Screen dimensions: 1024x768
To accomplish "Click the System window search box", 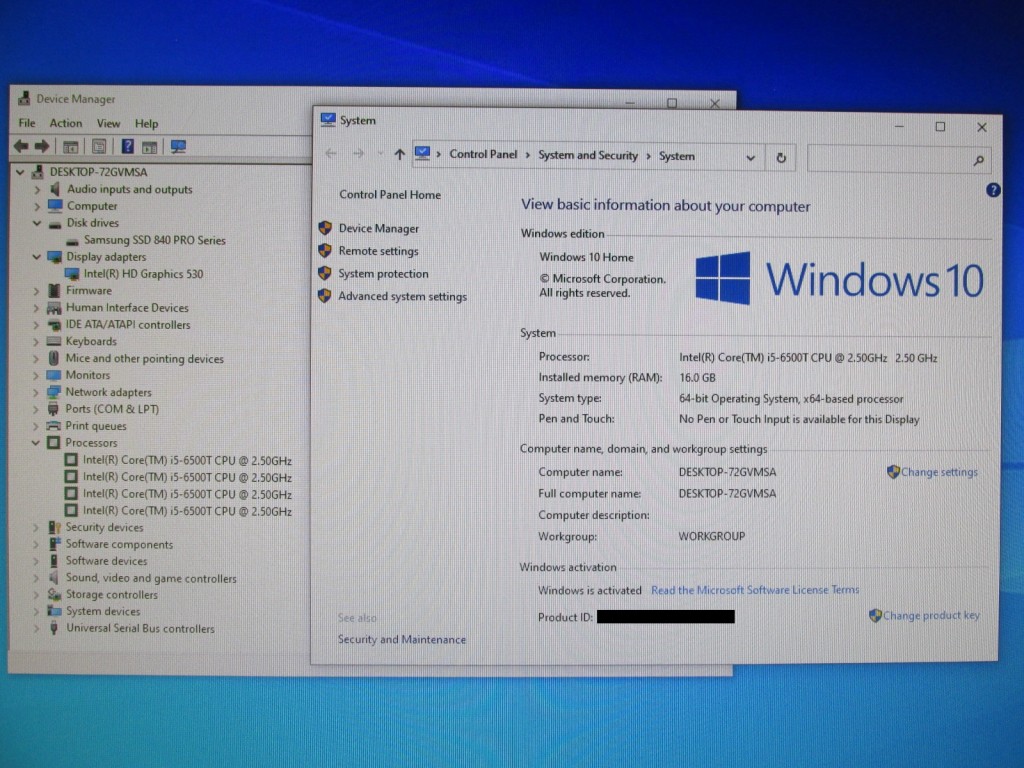I will [898, 159].
